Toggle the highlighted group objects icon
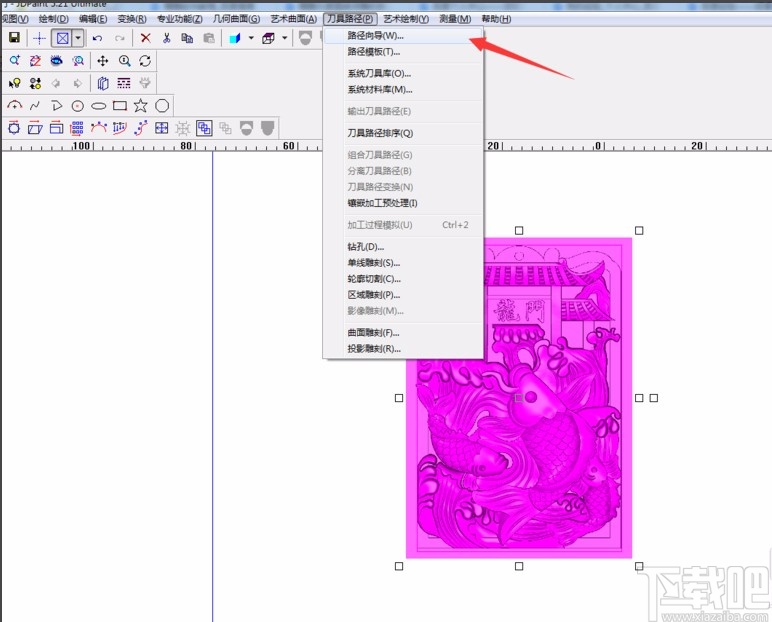The height and width of the screenshot is (622, 772). pyautogui.click(x=204, y=128)
